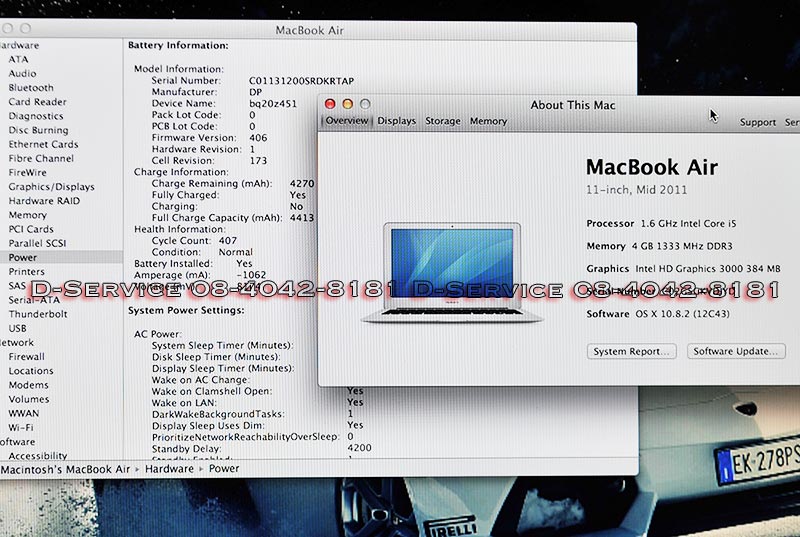Viewport: 800px width, 537px height.
Task: Select WWAN under Network
Action: point(23,413)
